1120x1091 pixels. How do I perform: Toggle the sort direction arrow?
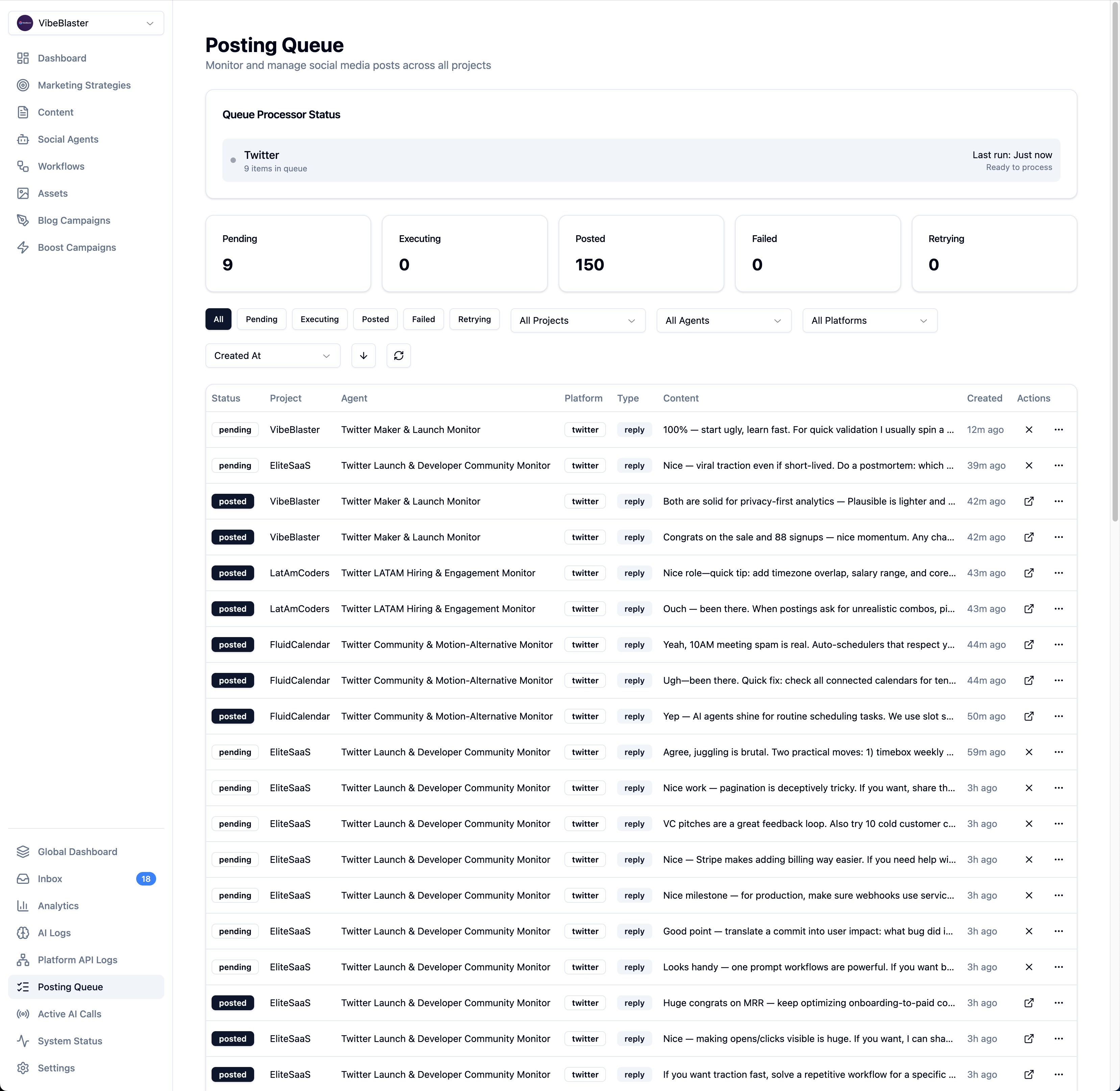(363, 355)
